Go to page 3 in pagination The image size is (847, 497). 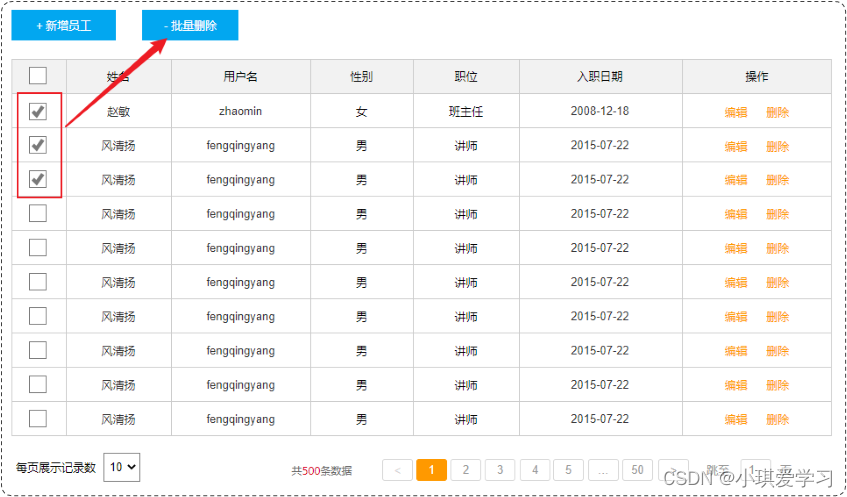pyautogui.click(x=500, y=470)
